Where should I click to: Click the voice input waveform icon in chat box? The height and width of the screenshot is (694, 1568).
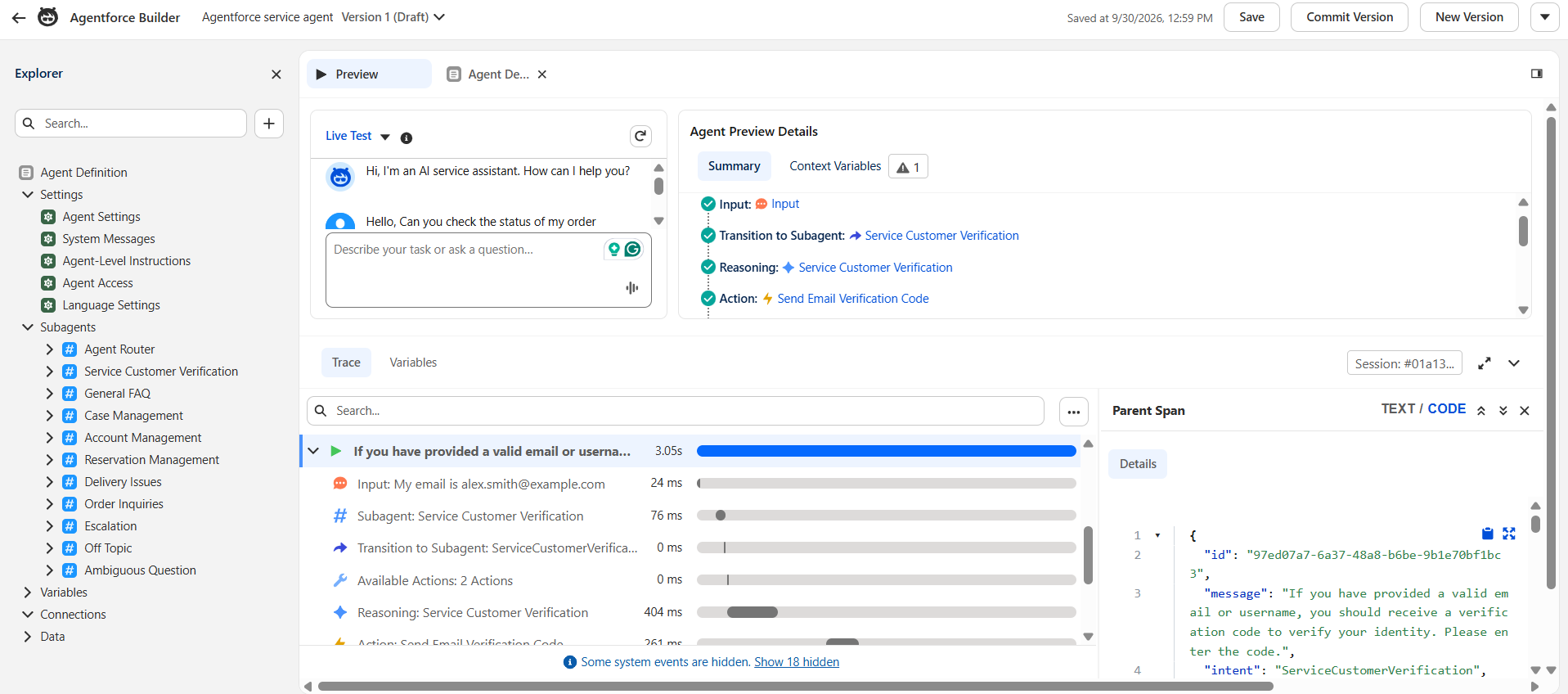631,287
